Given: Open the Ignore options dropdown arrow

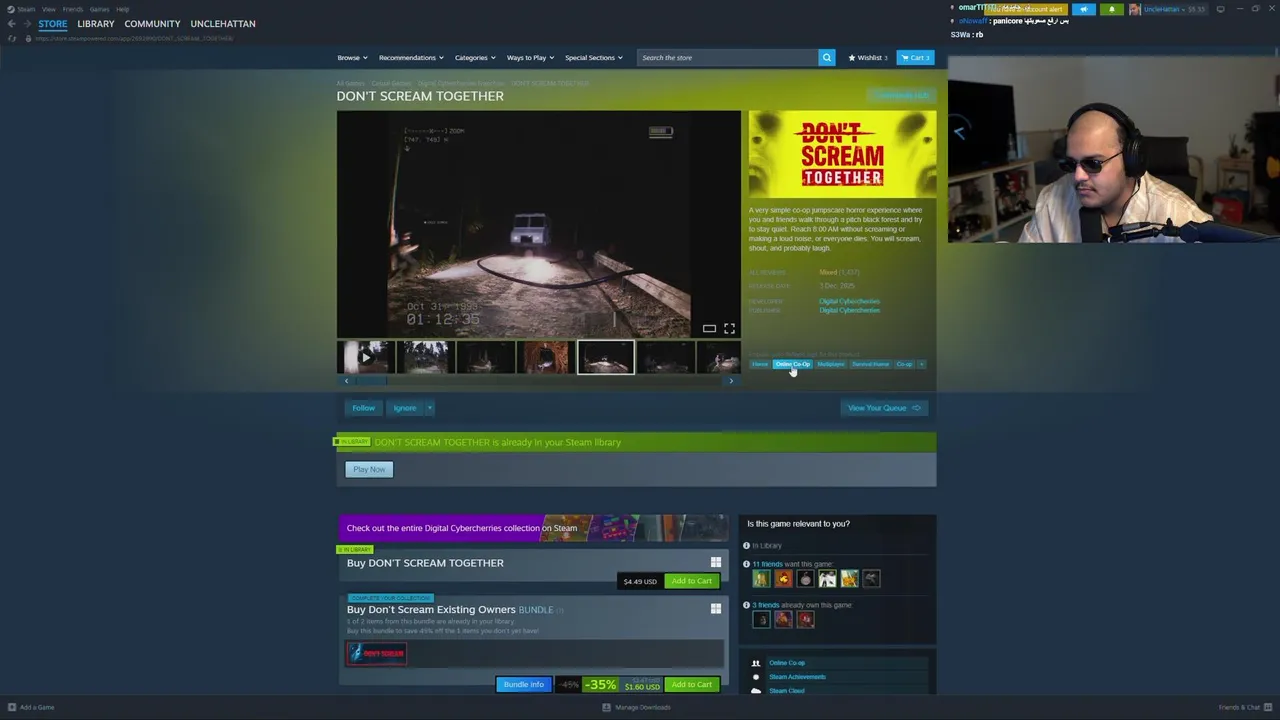Looking at the screenshot, I should tap(429, 408).
